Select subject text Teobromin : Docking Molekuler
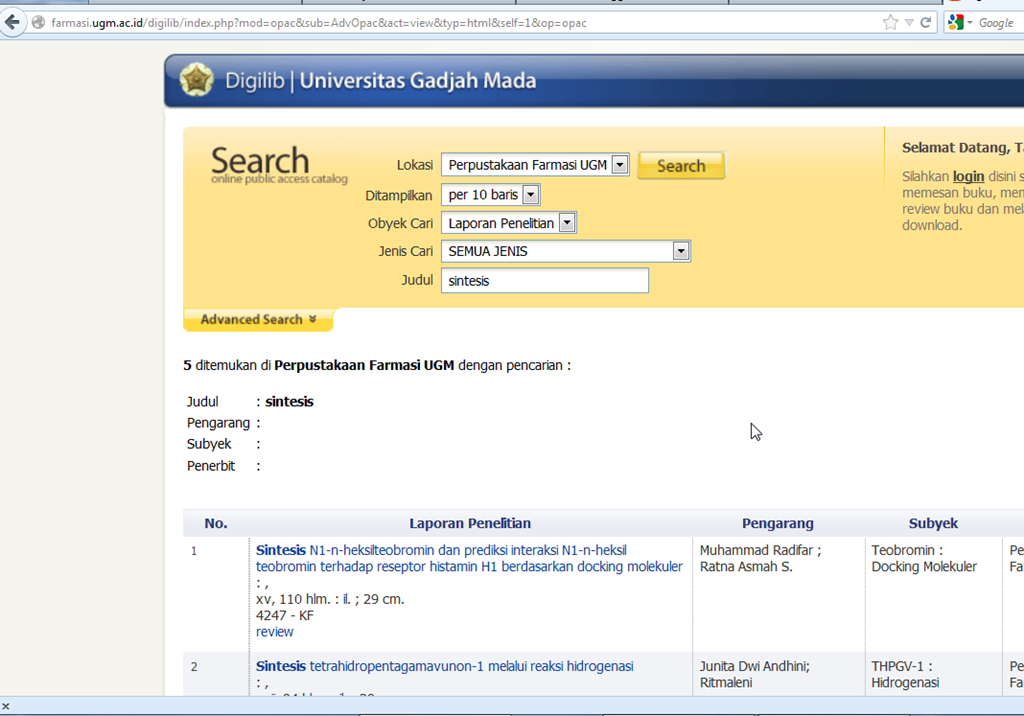1024x716 pixels. click(924, 559)
